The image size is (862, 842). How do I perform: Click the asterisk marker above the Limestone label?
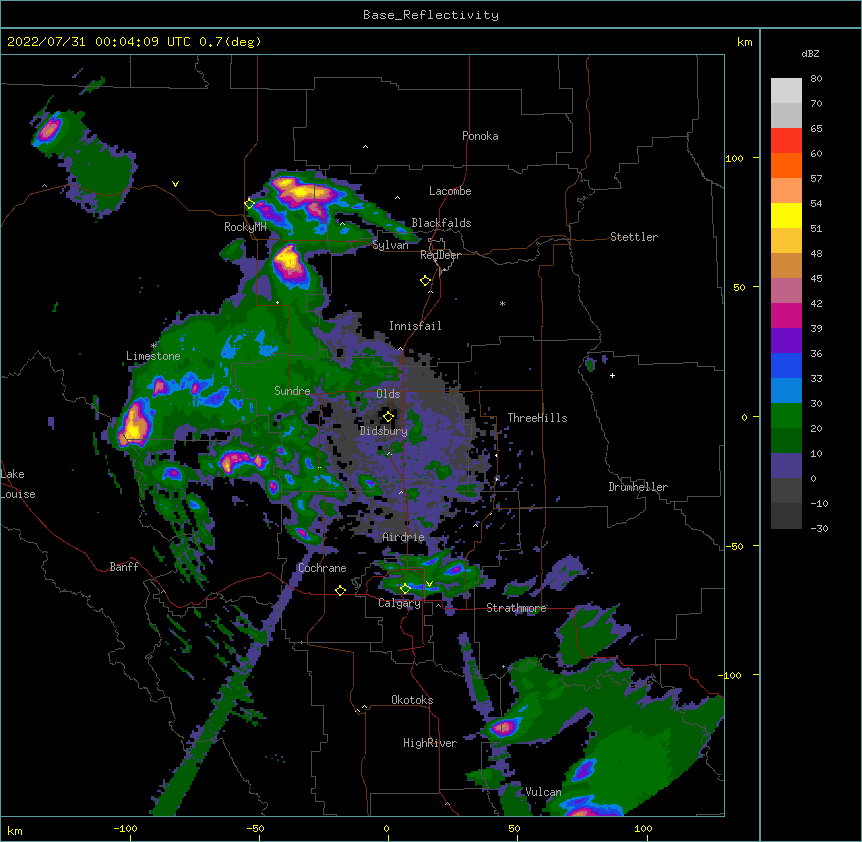pos(154,346)
